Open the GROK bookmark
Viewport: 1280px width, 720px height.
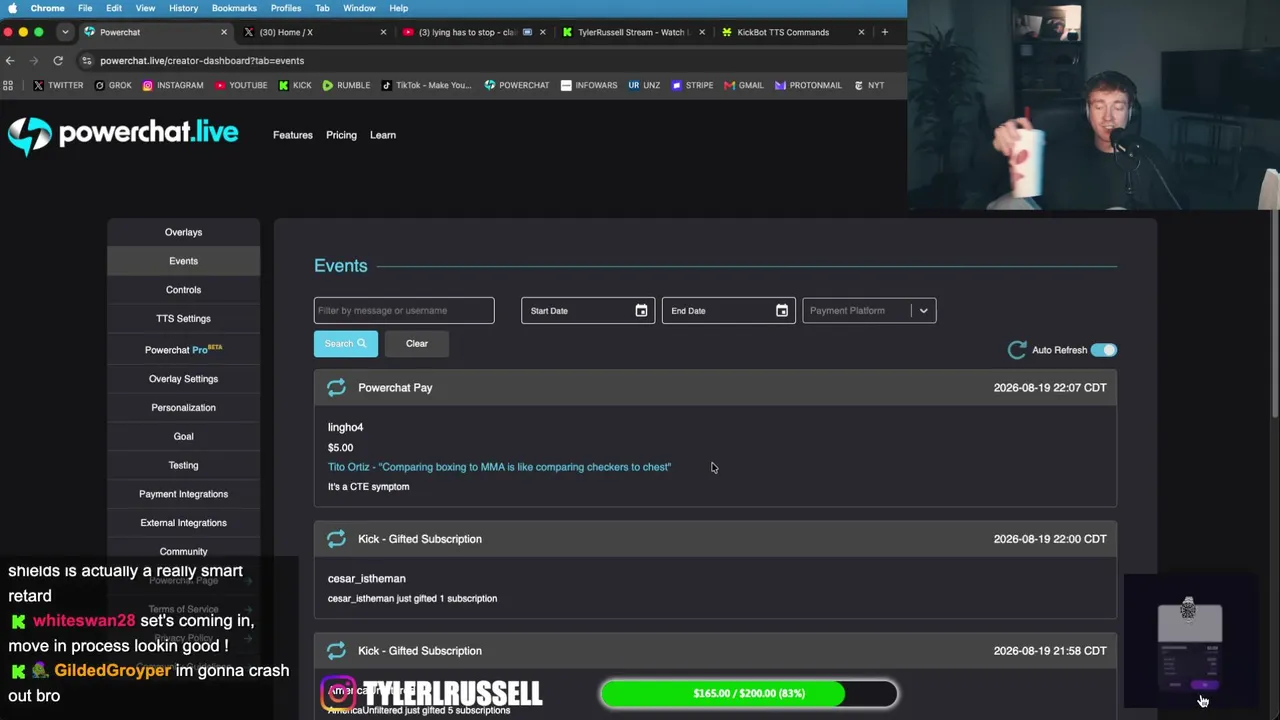tap(113, 85)
